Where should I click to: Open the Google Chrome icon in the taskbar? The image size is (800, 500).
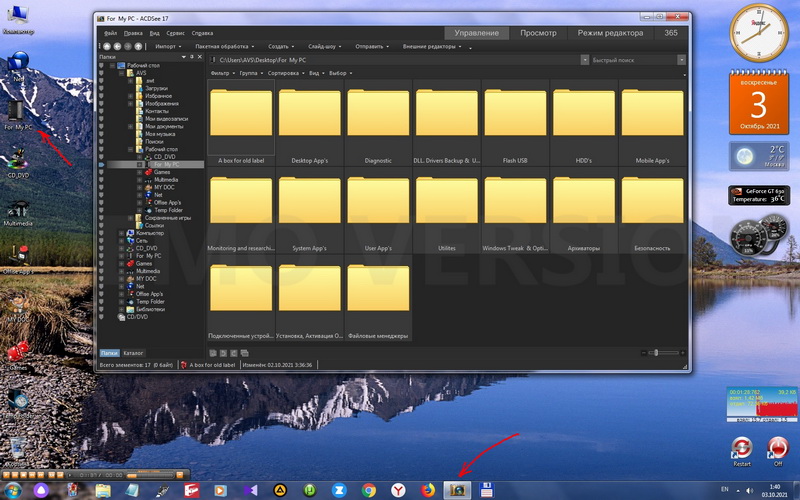pos(369,489)
